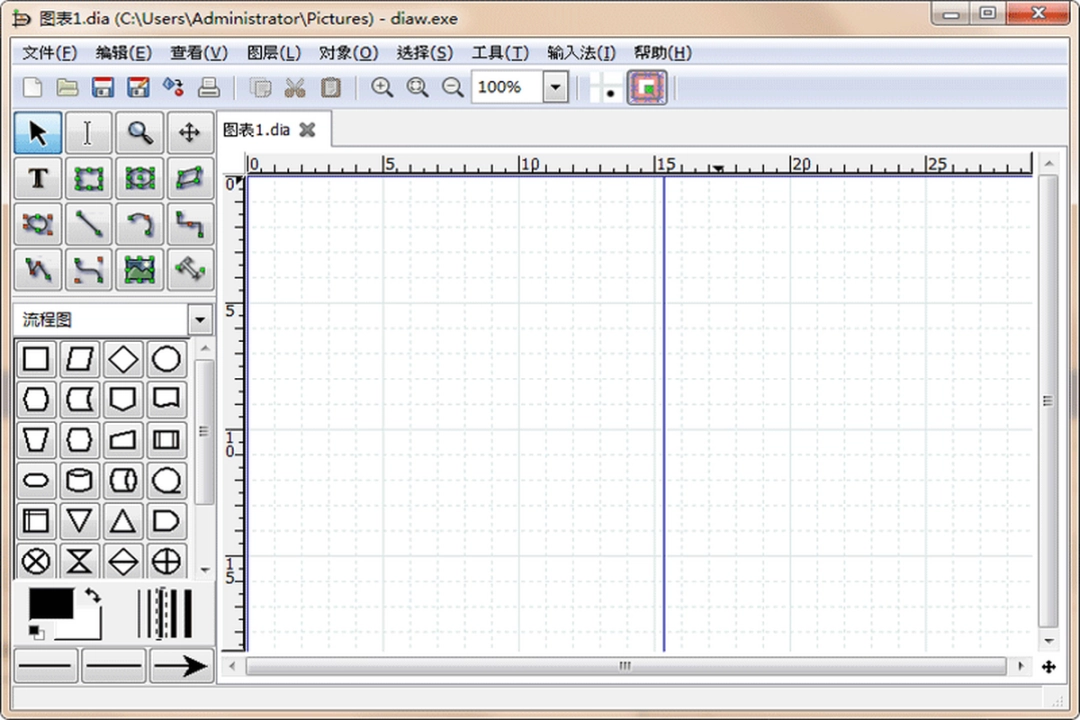Open the 流程图 shape category dropdown
The width and height of the screenshot is (1080, 720).
(199, 318)
